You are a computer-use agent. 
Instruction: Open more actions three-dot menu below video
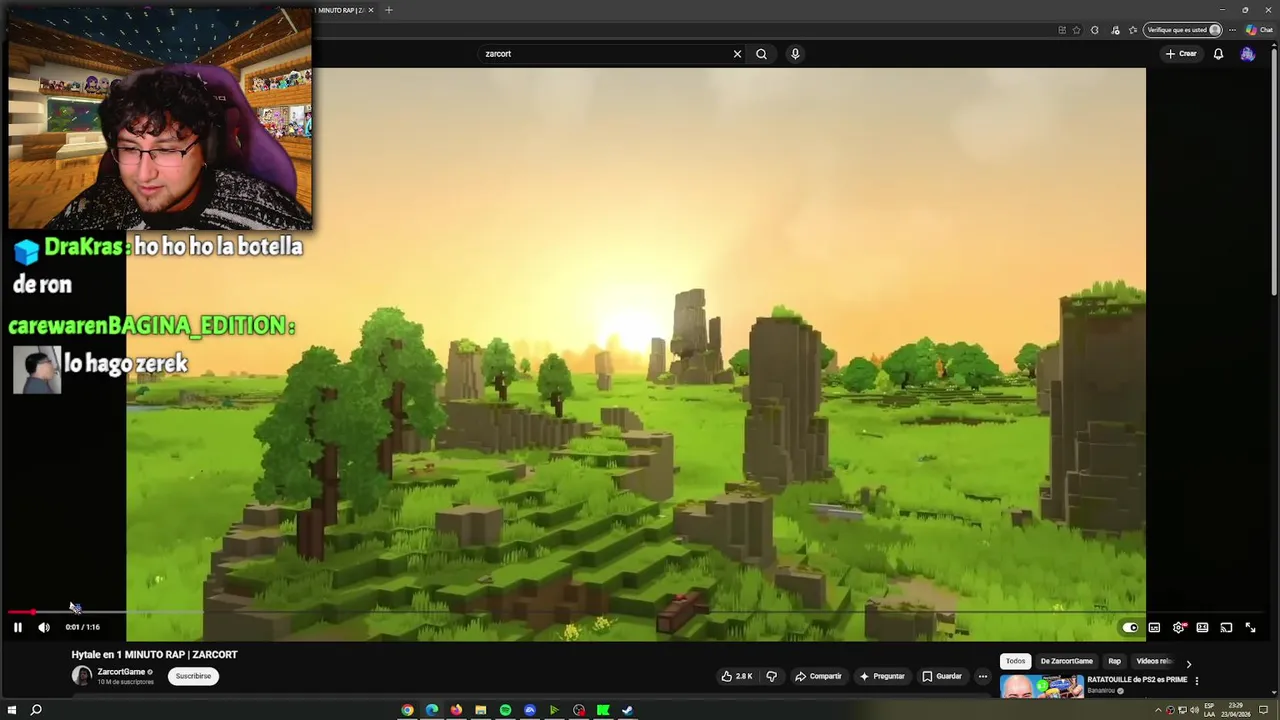(982, 676)
